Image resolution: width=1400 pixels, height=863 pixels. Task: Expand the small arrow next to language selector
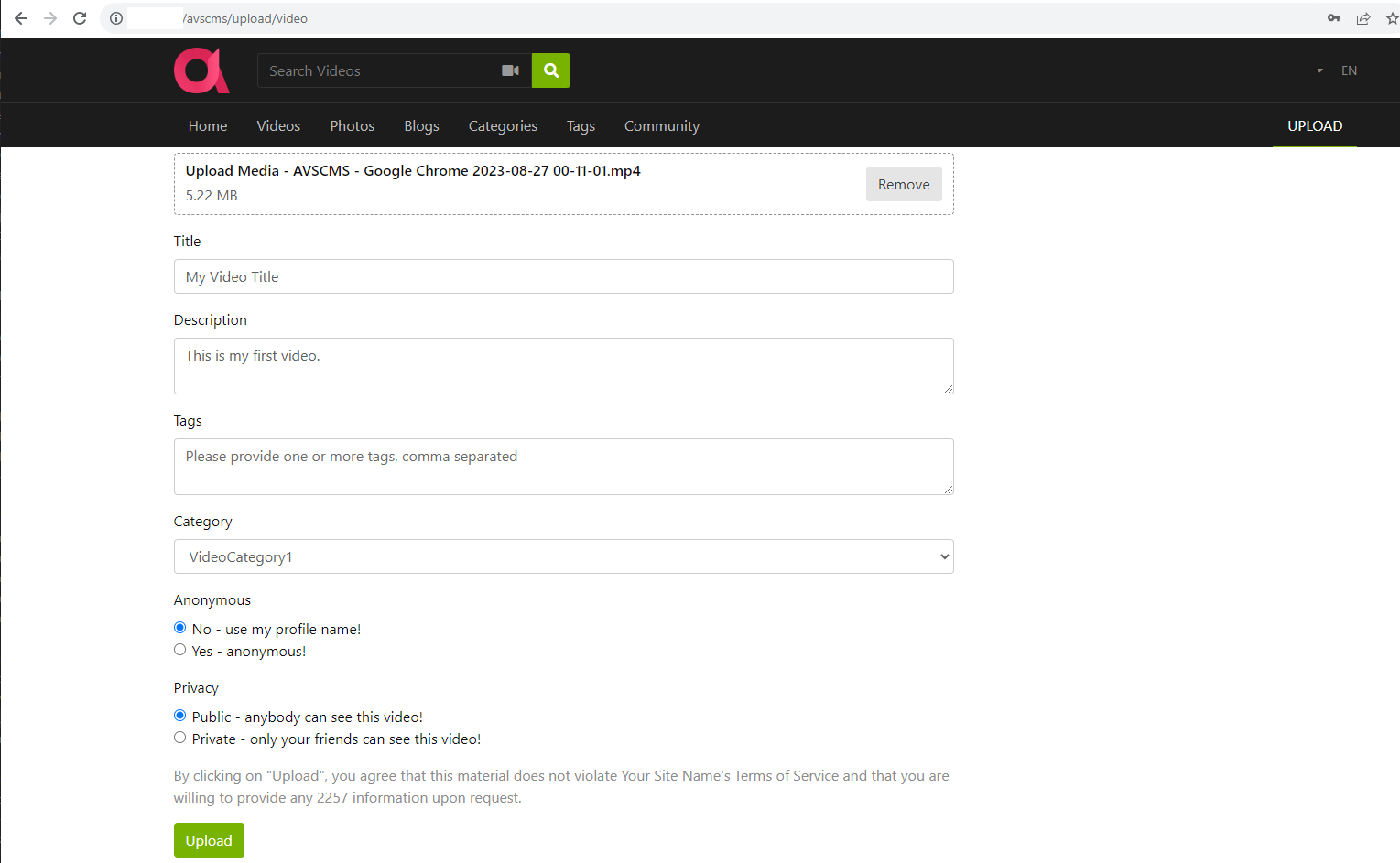coord(1319,70)
